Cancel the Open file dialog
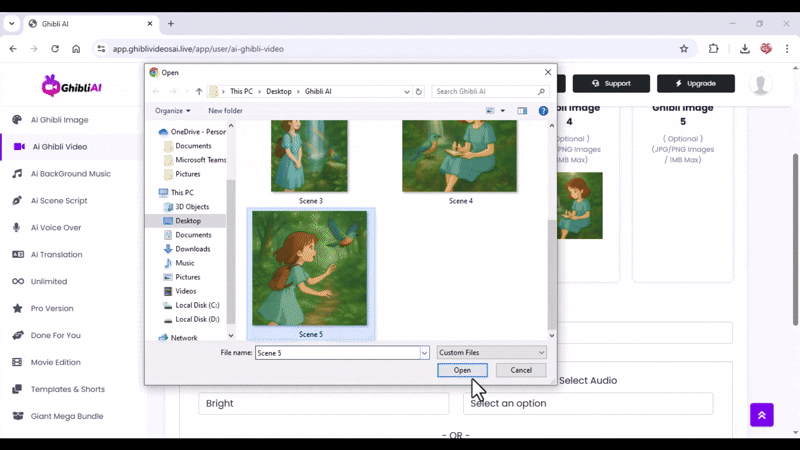This screenshot has width=800, height=450. [x=521, y=370]
